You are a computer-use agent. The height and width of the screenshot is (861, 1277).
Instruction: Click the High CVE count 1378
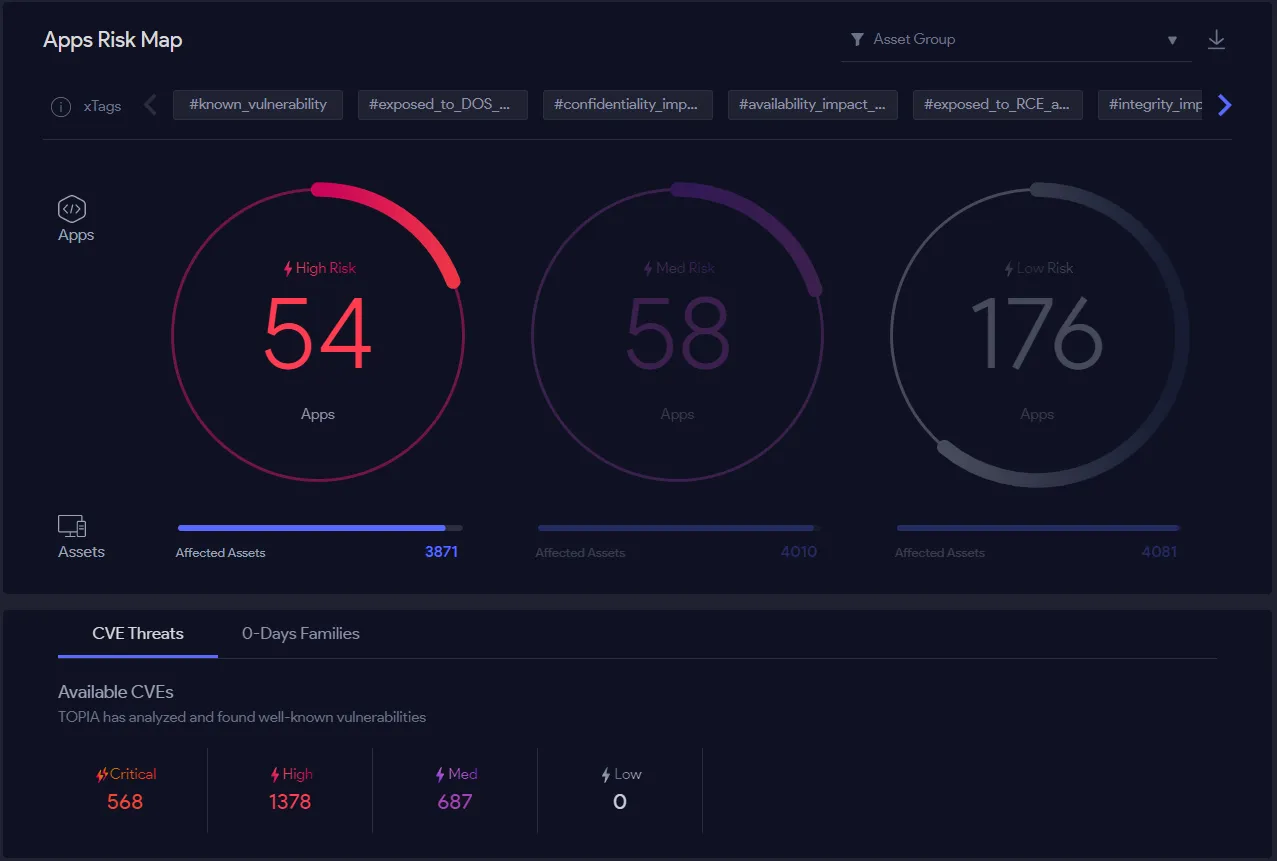tap(290, 802)
